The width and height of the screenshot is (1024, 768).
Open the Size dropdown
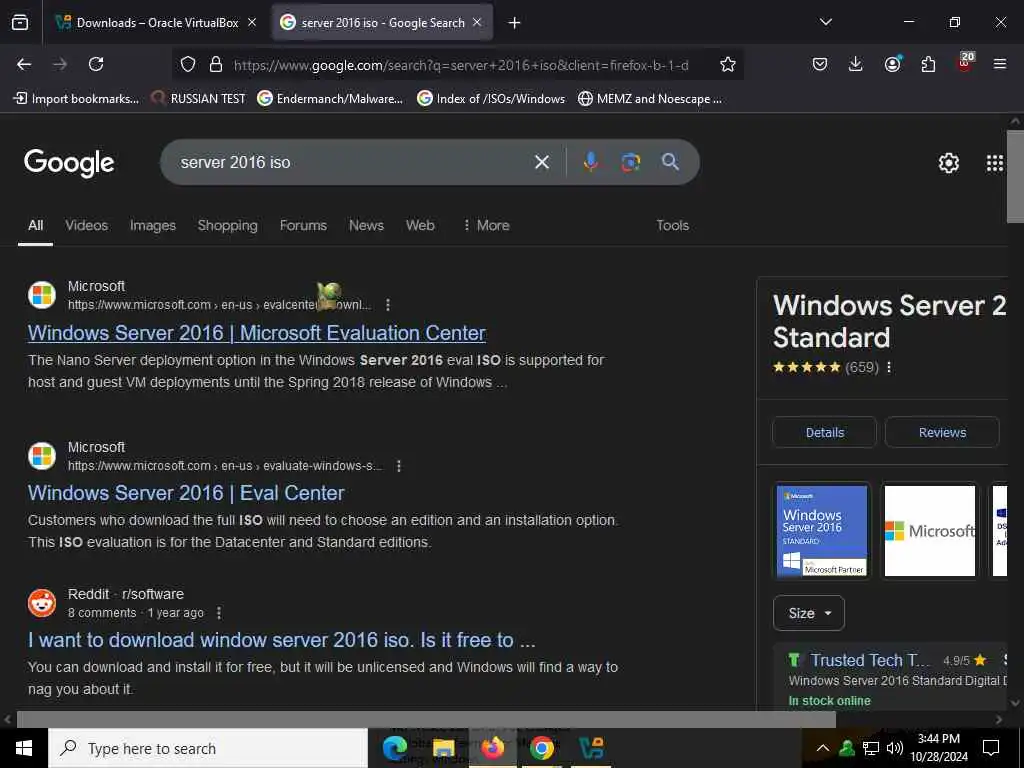(808, 613)
